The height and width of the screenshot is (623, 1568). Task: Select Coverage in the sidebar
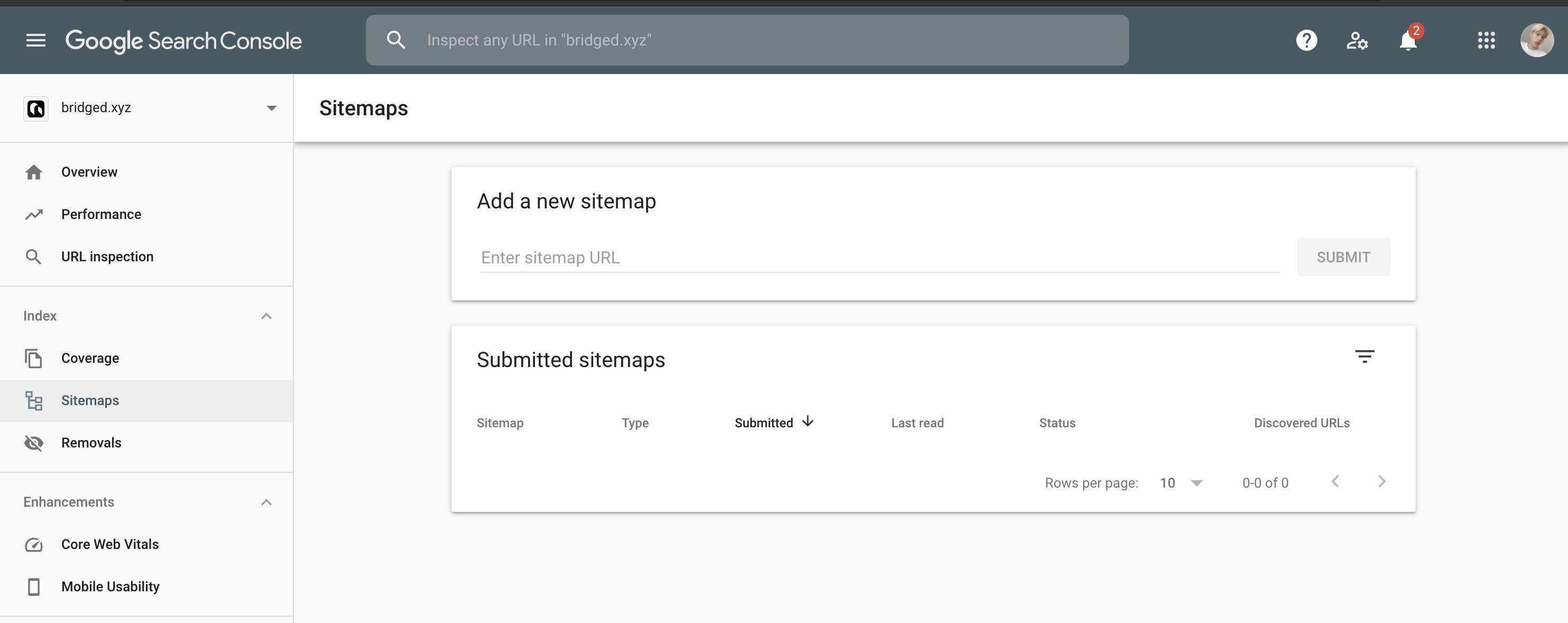90,358
